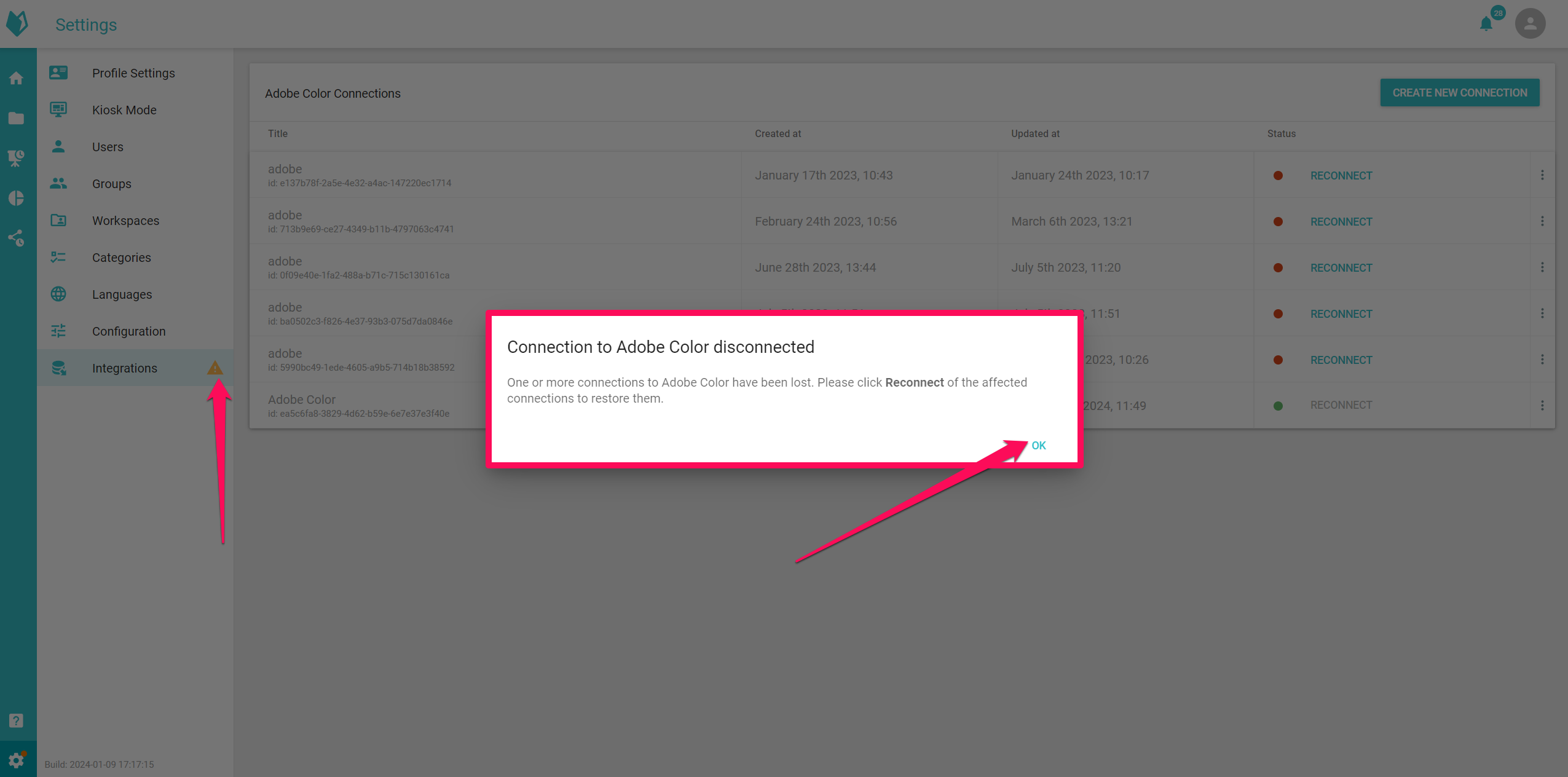
Task: Open the pie chart analytics icon
Action: coord(17,199)
